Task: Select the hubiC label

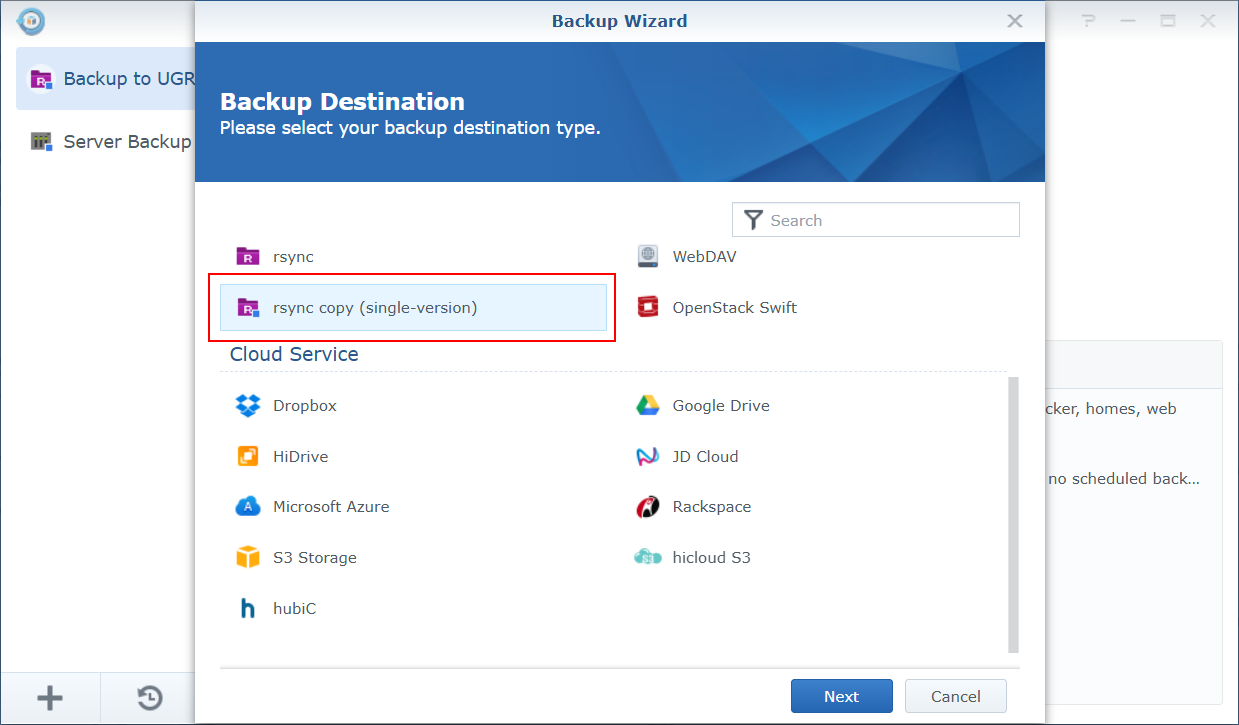Action: click(x=295, y=608)
